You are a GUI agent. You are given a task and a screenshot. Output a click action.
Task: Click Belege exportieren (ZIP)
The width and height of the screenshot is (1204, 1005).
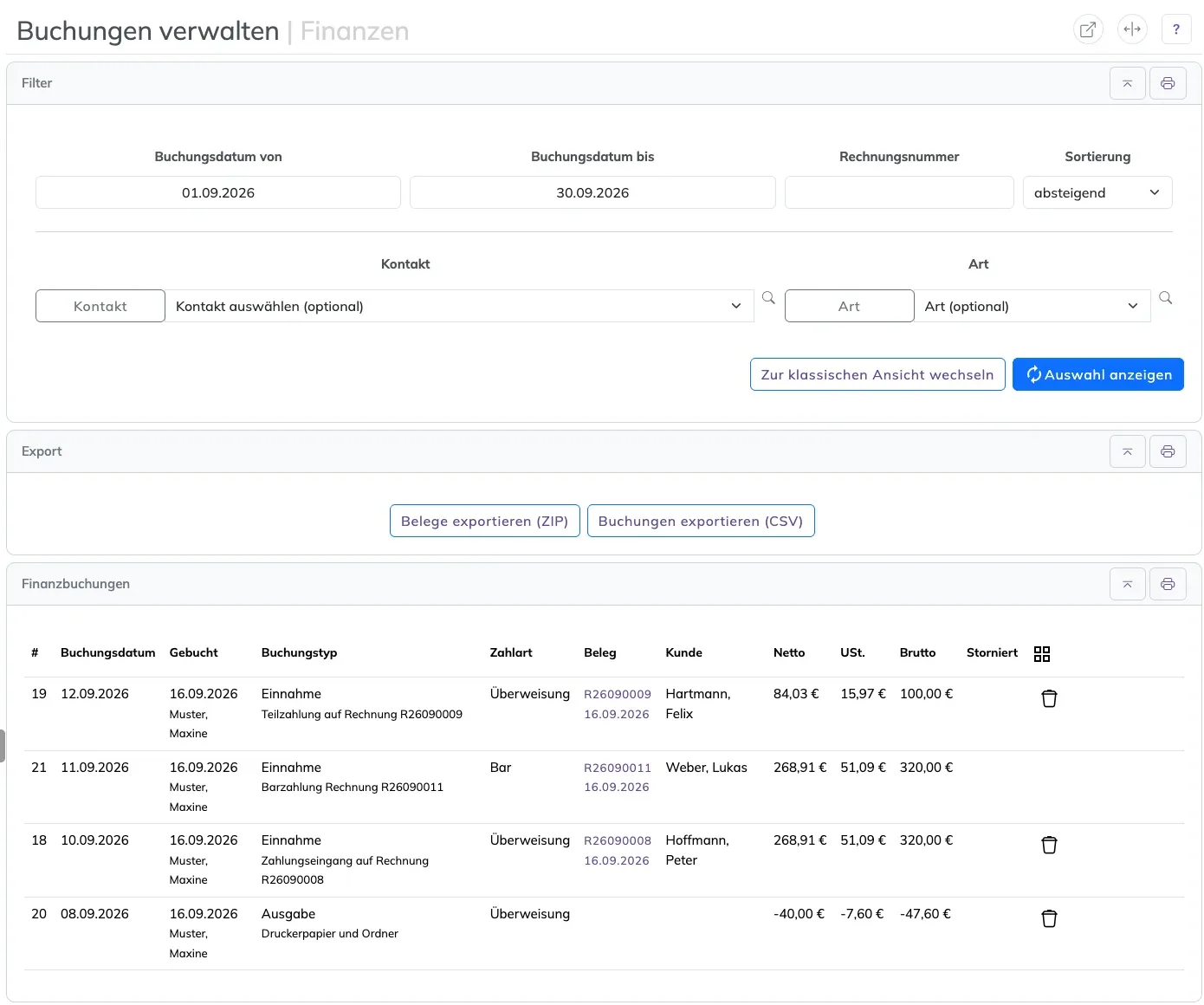click(485, 521)
